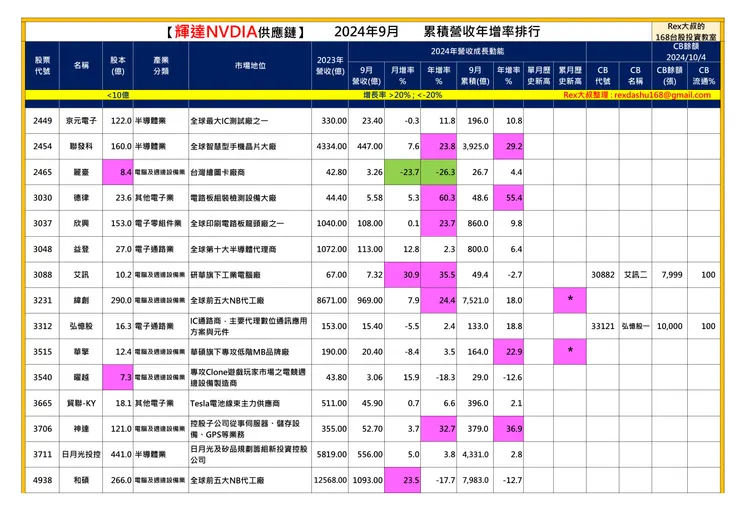740x523 pixels.
Task: Click the pink yearly growth cell 35.5
Action: point(439,275)
